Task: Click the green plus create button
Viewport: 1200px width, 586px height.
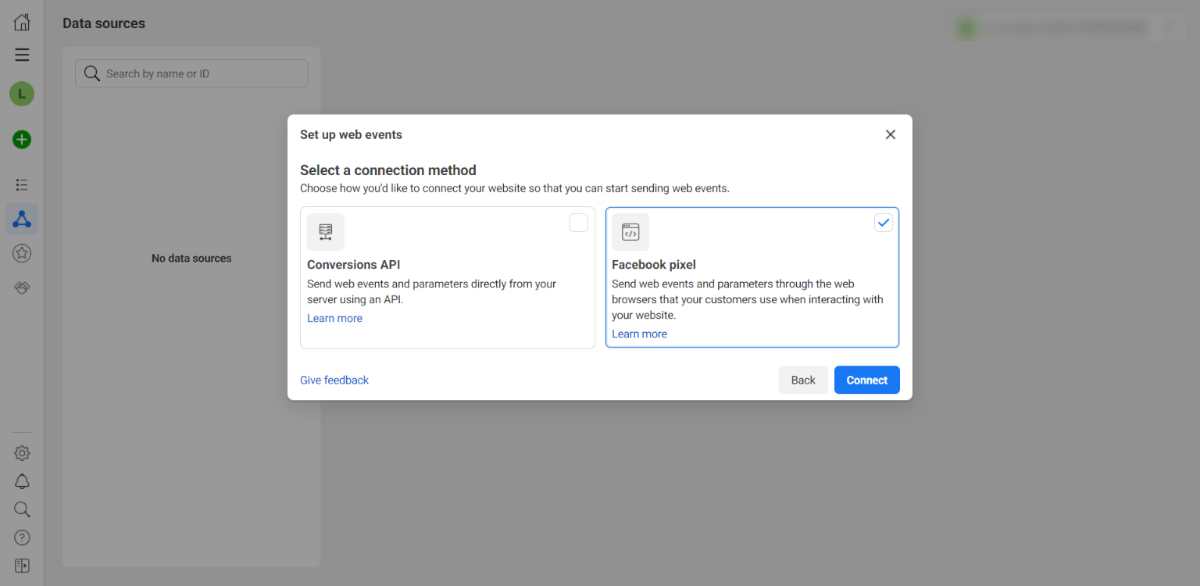Action: (x=22, y=139)
